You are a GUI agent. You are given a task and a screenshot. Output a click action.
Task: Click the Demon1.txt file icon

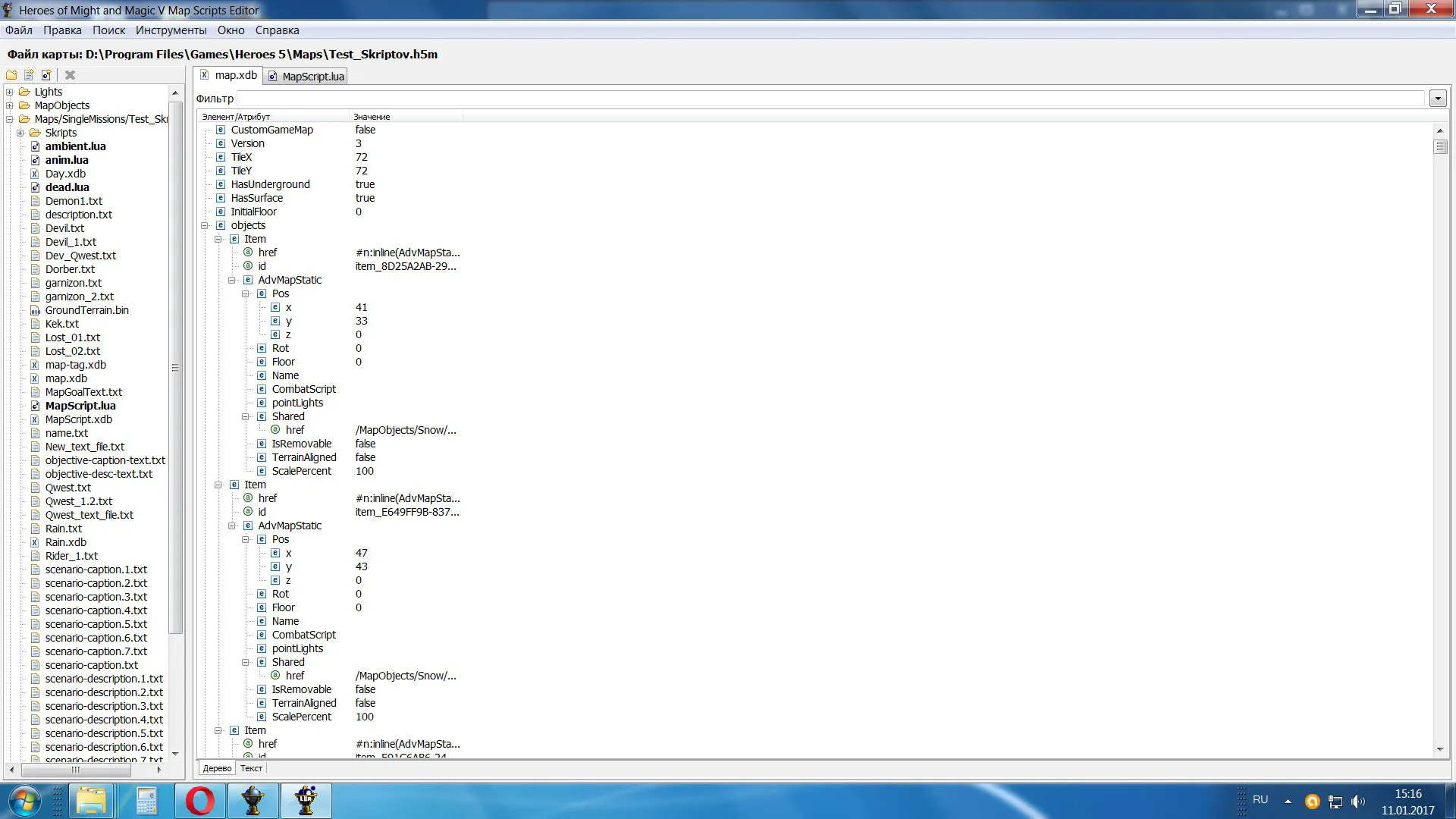click(x=35, y=201)
